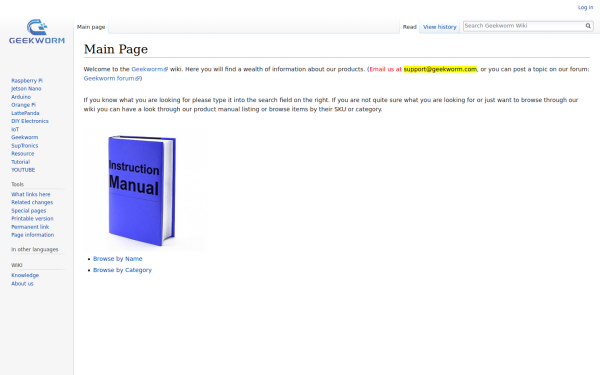The width and height of the screenshot is (600, 375).
Task: Open SupTronics sidebar link
Action: [x=24, y=146]
